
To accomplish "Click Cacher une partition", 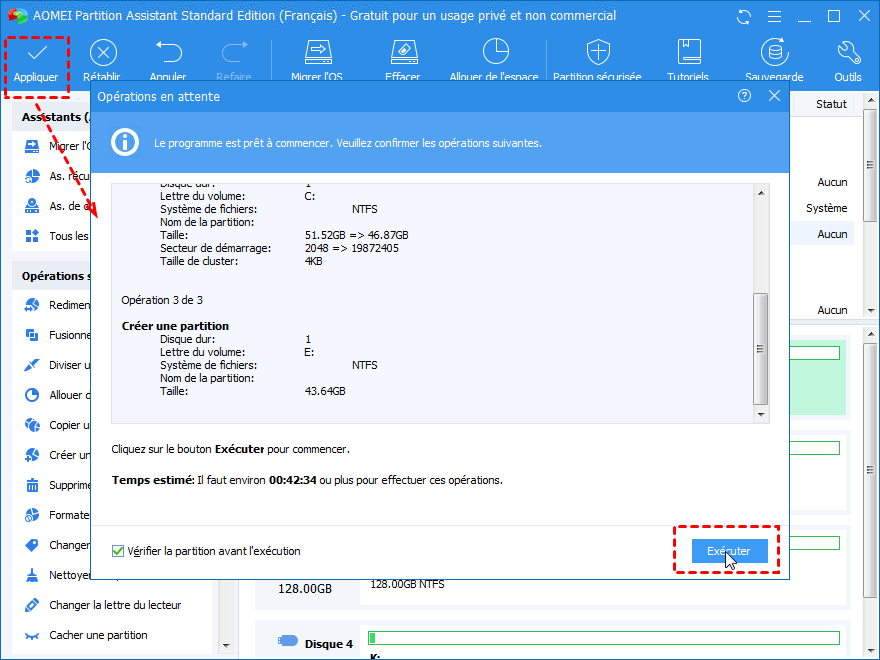I will [x=98, y=635].
